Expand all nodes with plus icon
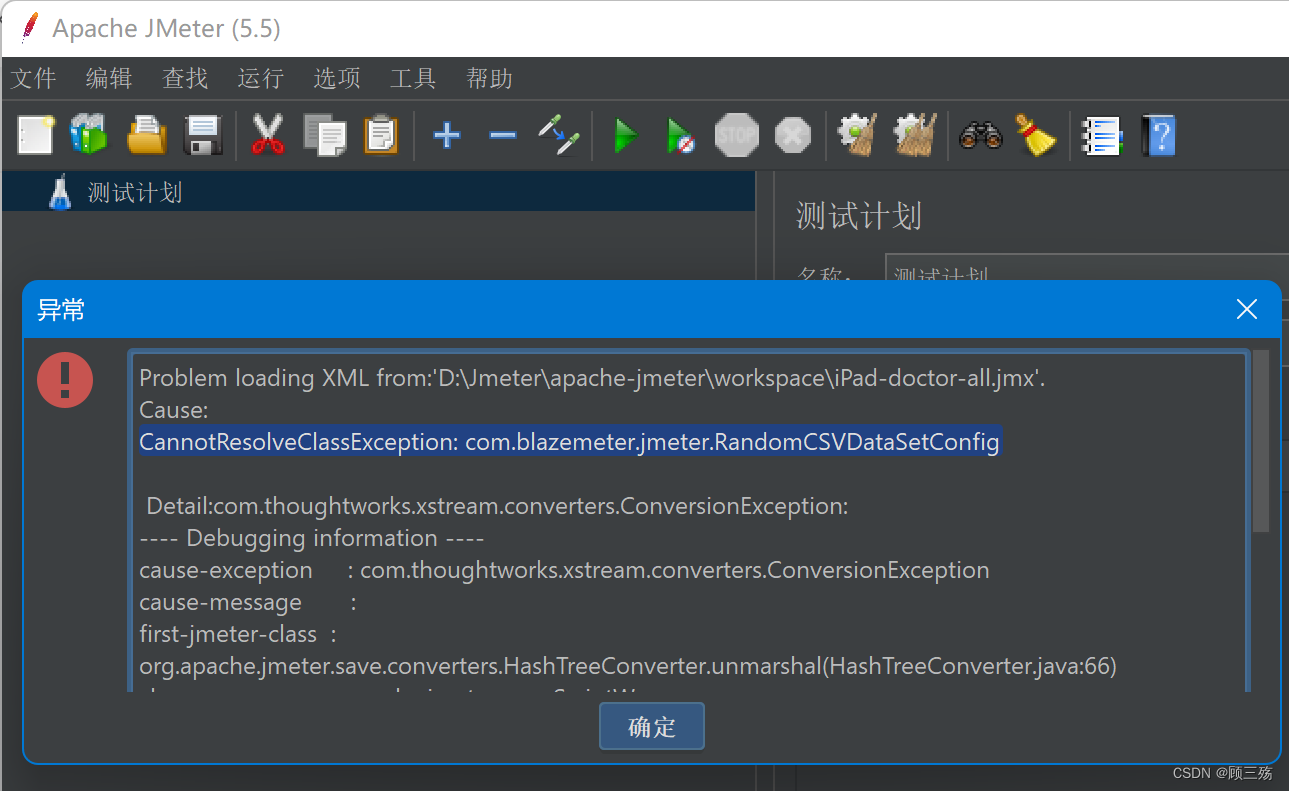 point(446,134)
